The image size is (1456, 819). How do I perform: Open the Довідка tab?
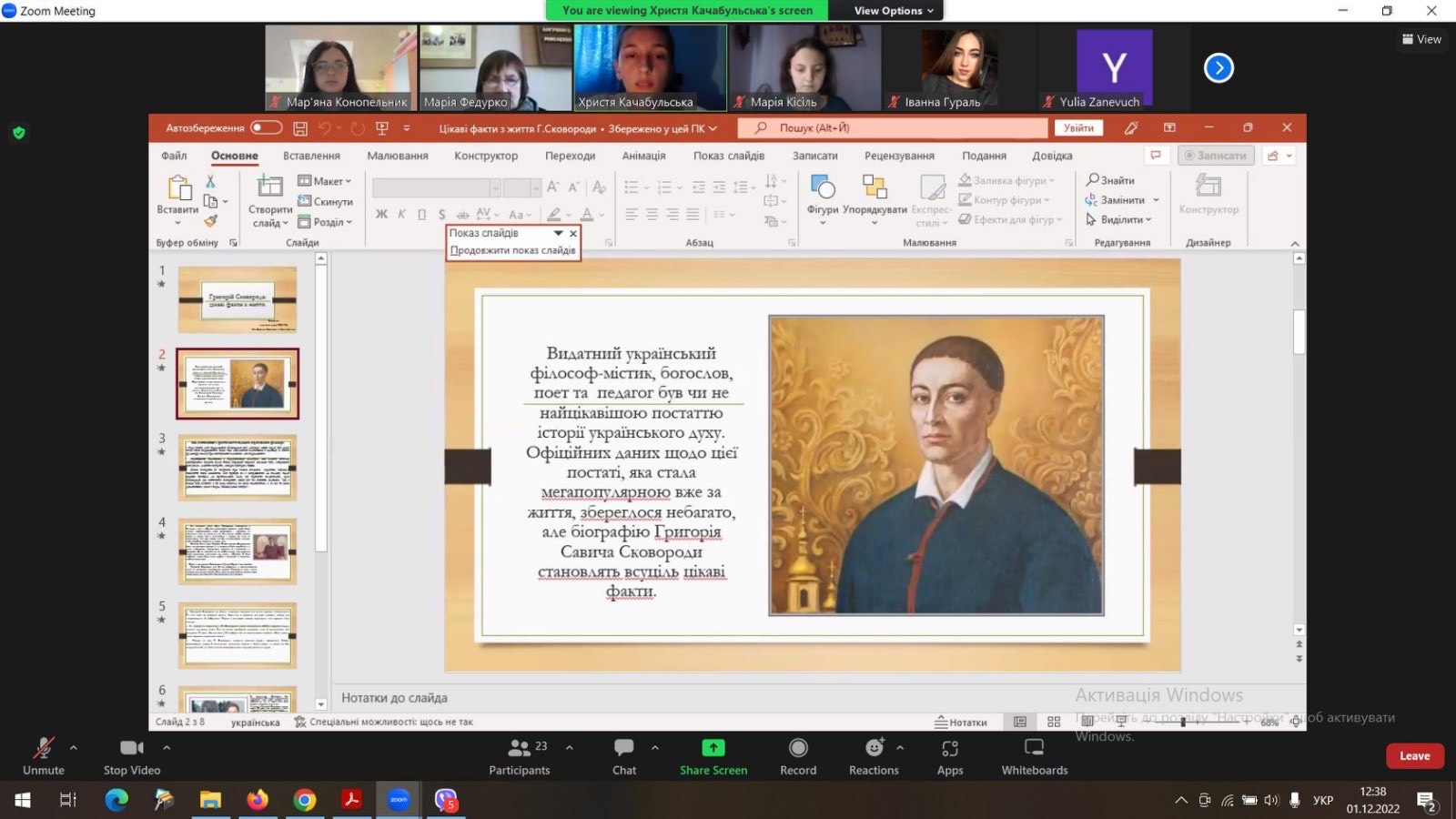click(x=1052, y=156)
